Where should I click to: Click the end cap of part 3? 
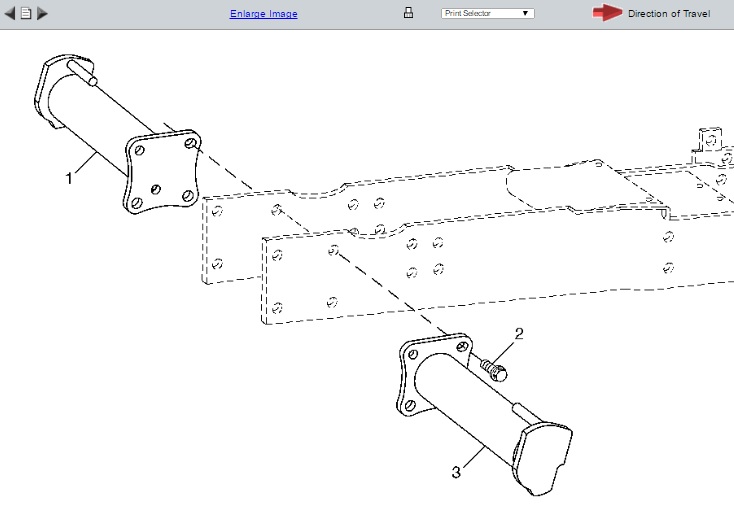point(544,455)
